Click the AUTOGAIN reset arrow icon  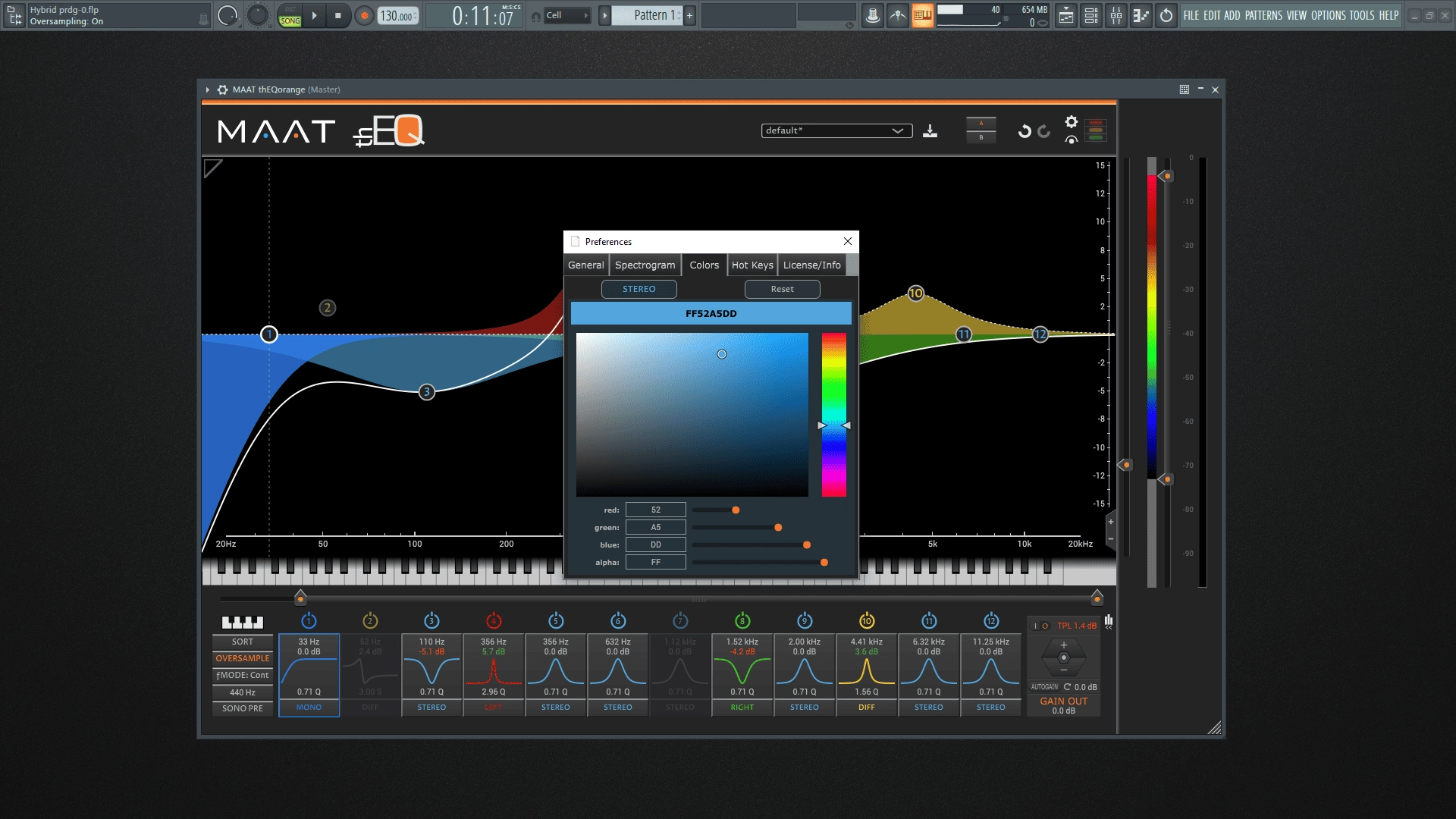coord(1067,687)
